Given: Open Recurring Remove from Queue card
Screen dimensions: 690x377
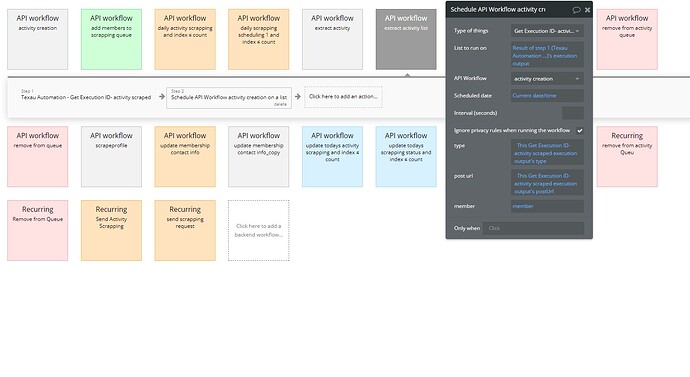Looking at the screenshot, I should click(37, 231).
